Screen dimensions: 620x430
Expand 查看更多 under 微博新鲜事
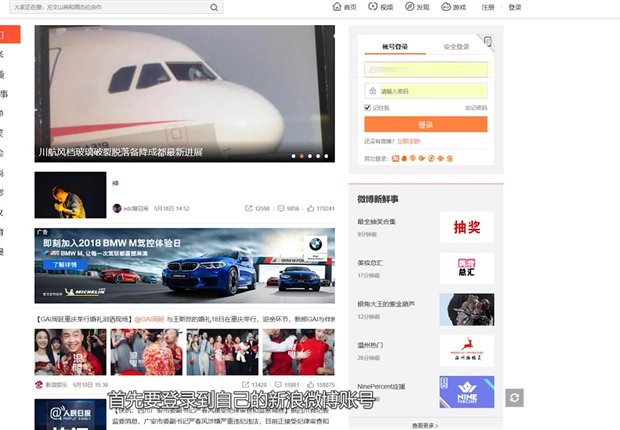[426, 425]
